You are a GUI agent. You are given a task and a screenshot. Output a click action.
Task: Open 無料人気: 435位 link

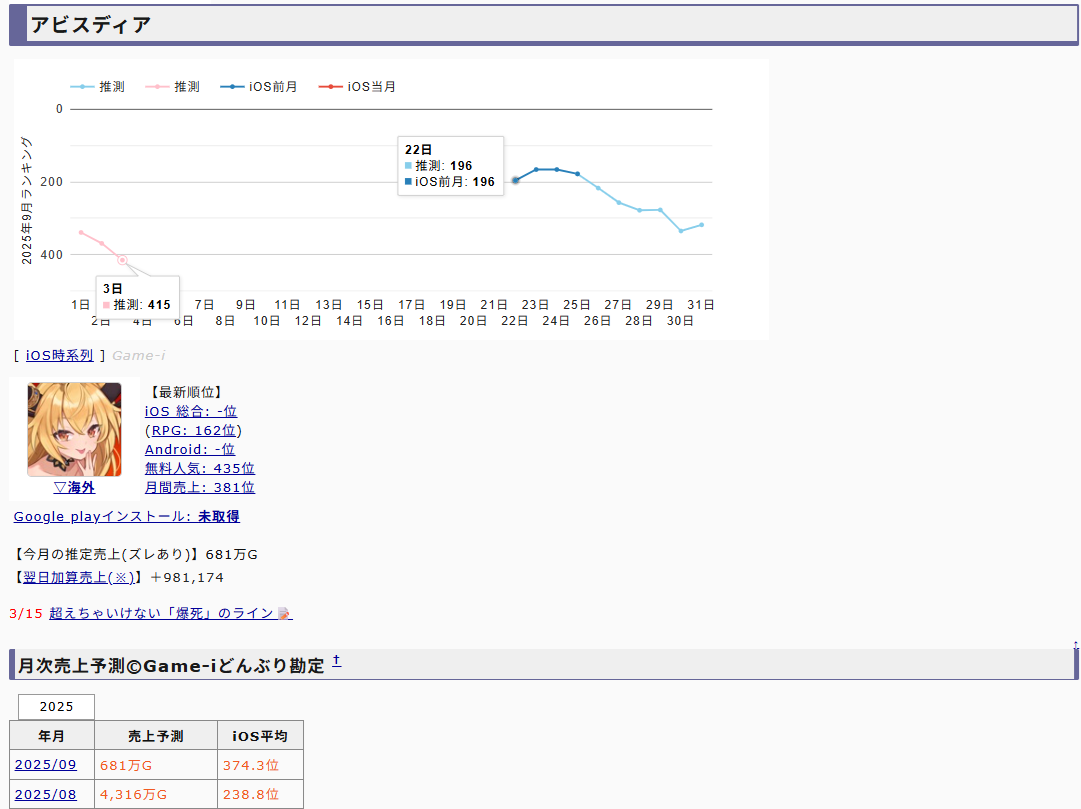pyautogui.click(x=200, y=468)
